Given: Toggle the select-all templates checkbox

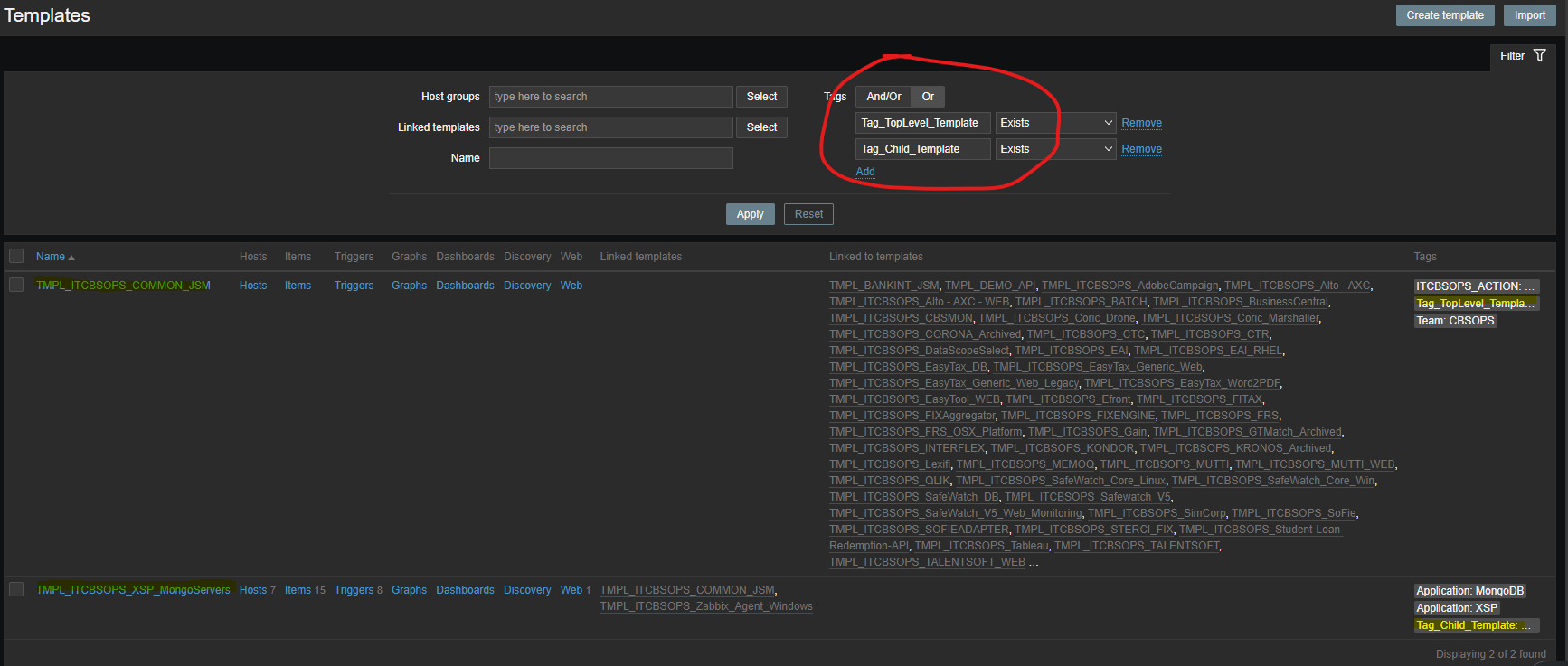Looking at the screenshot, I should click(x=16, y=257).
